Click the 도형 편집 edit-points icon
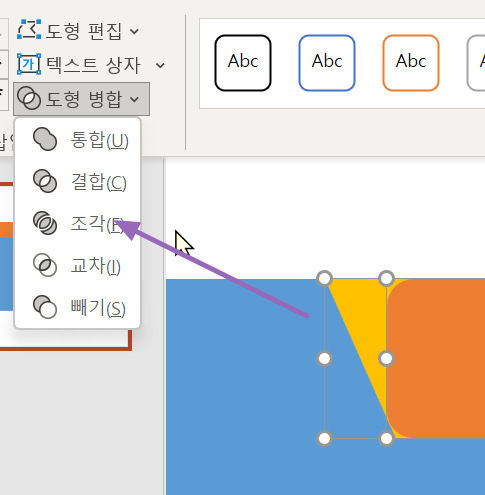Viewport: 485px width, 495px height. point(29,29)
